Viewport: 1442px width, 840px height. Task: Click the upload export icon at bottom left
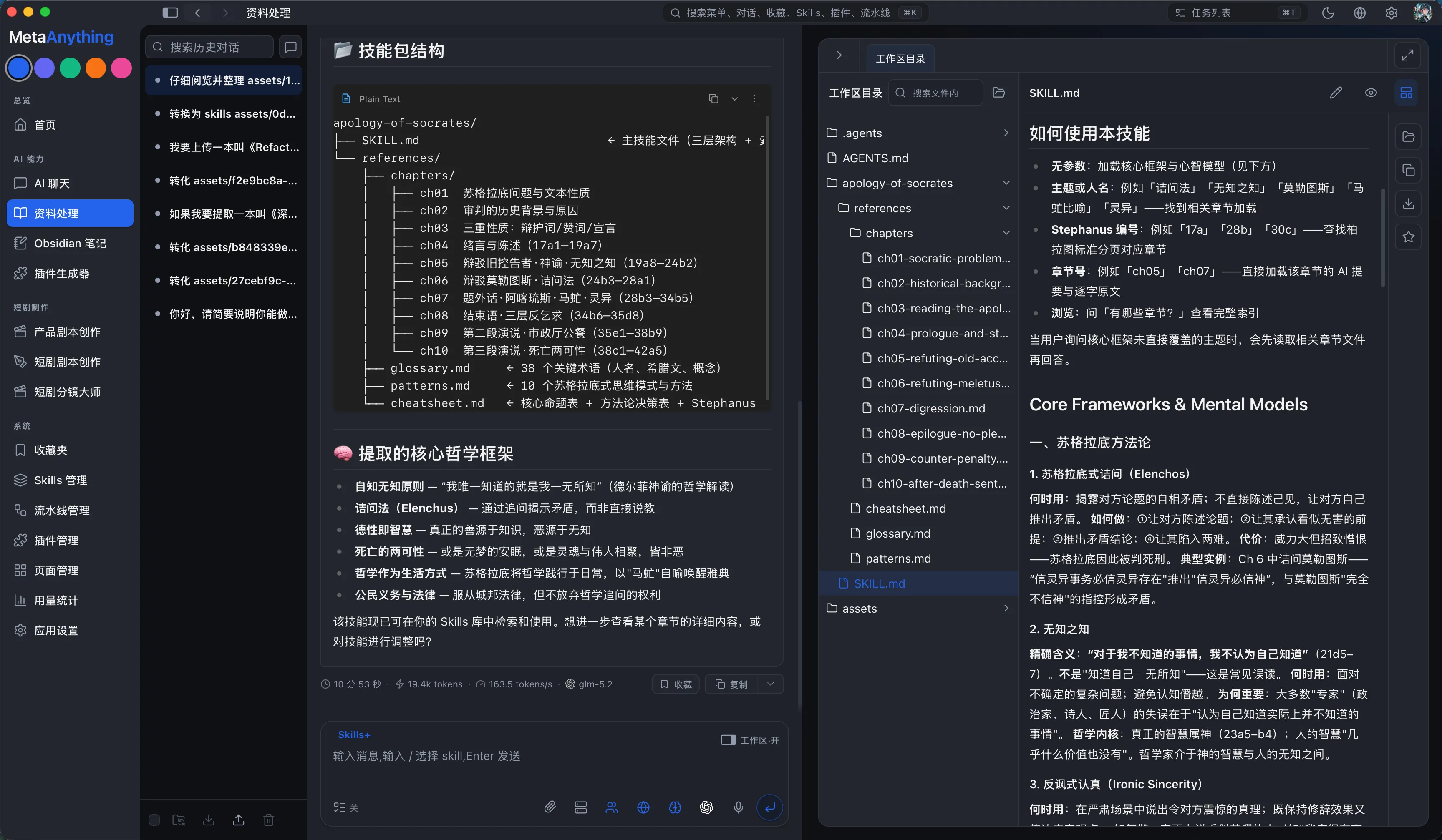[239, 820]
